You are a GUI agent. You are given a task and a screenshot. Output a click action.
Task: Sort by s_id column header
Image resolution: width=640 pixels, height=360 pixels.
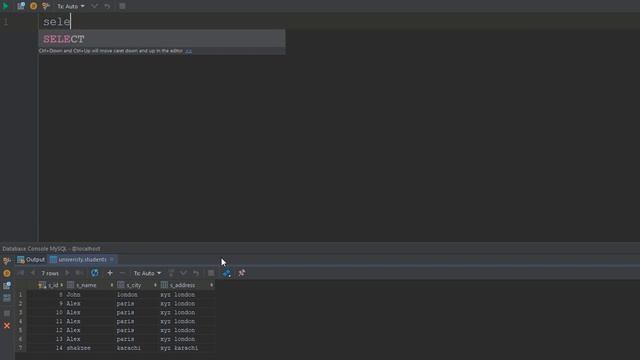[51, 285]
